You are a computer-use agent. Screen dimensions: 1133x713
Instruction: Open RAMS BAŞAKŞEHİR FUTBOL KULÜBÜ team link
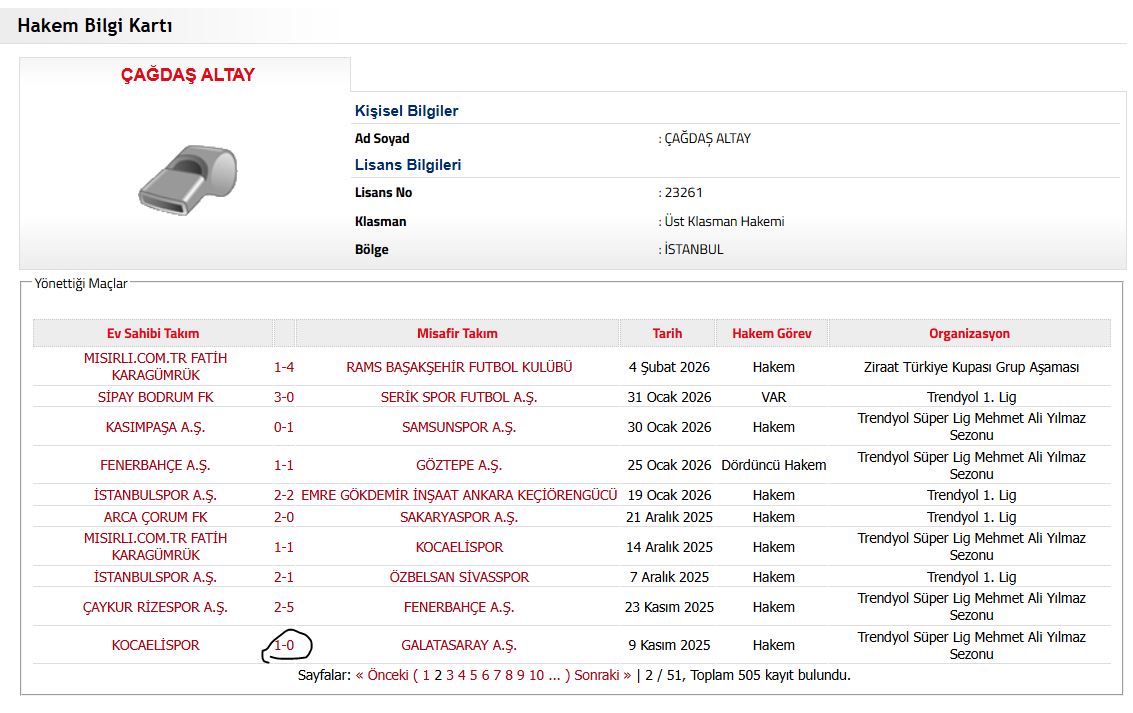(x=459, y=367)
